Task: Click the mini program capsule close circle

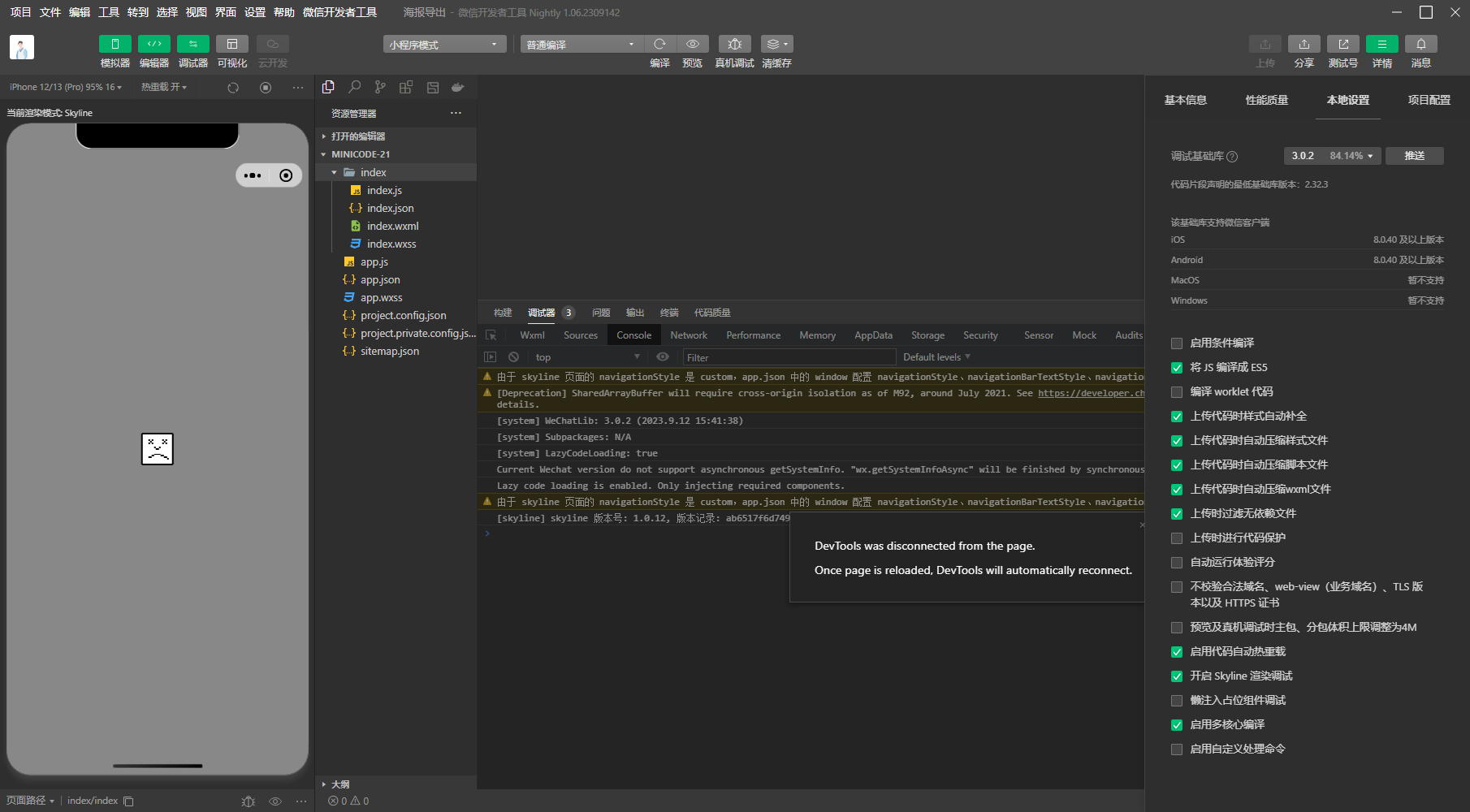Action: pyautogui.click(x=286, y=175)
